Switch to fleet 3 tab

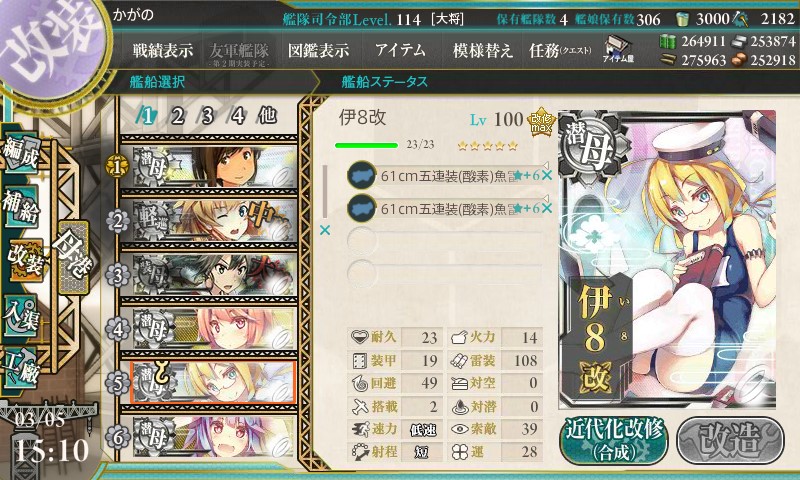click(207, 116)
